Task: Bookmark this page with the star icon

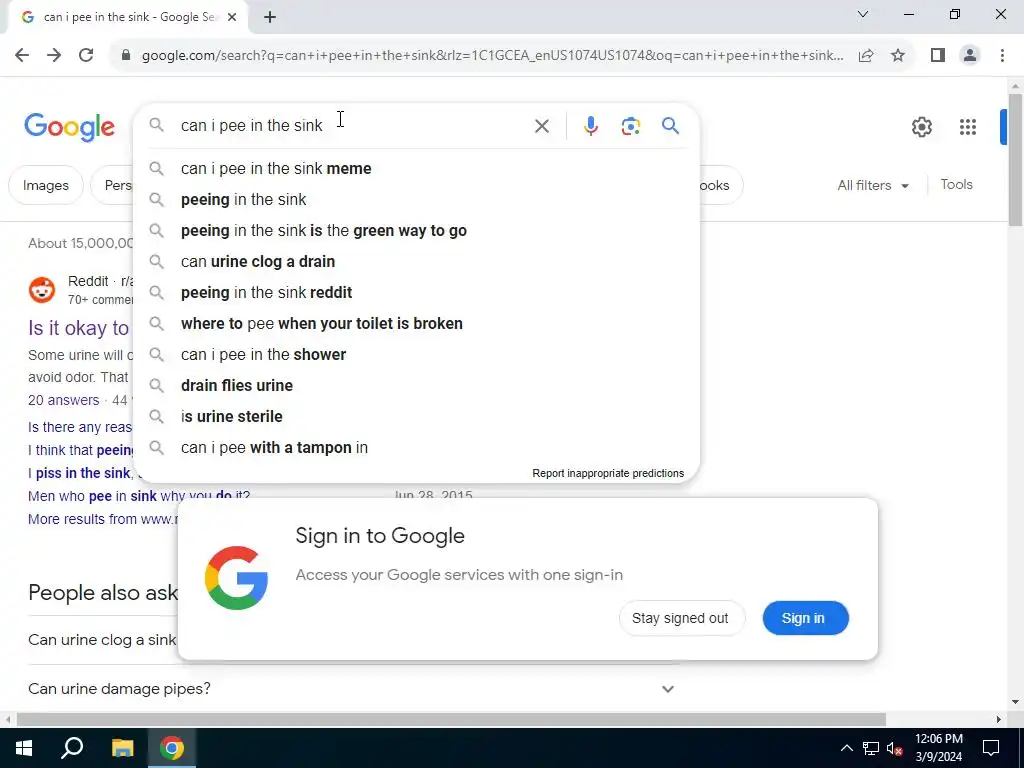Action: pos(898,56)
